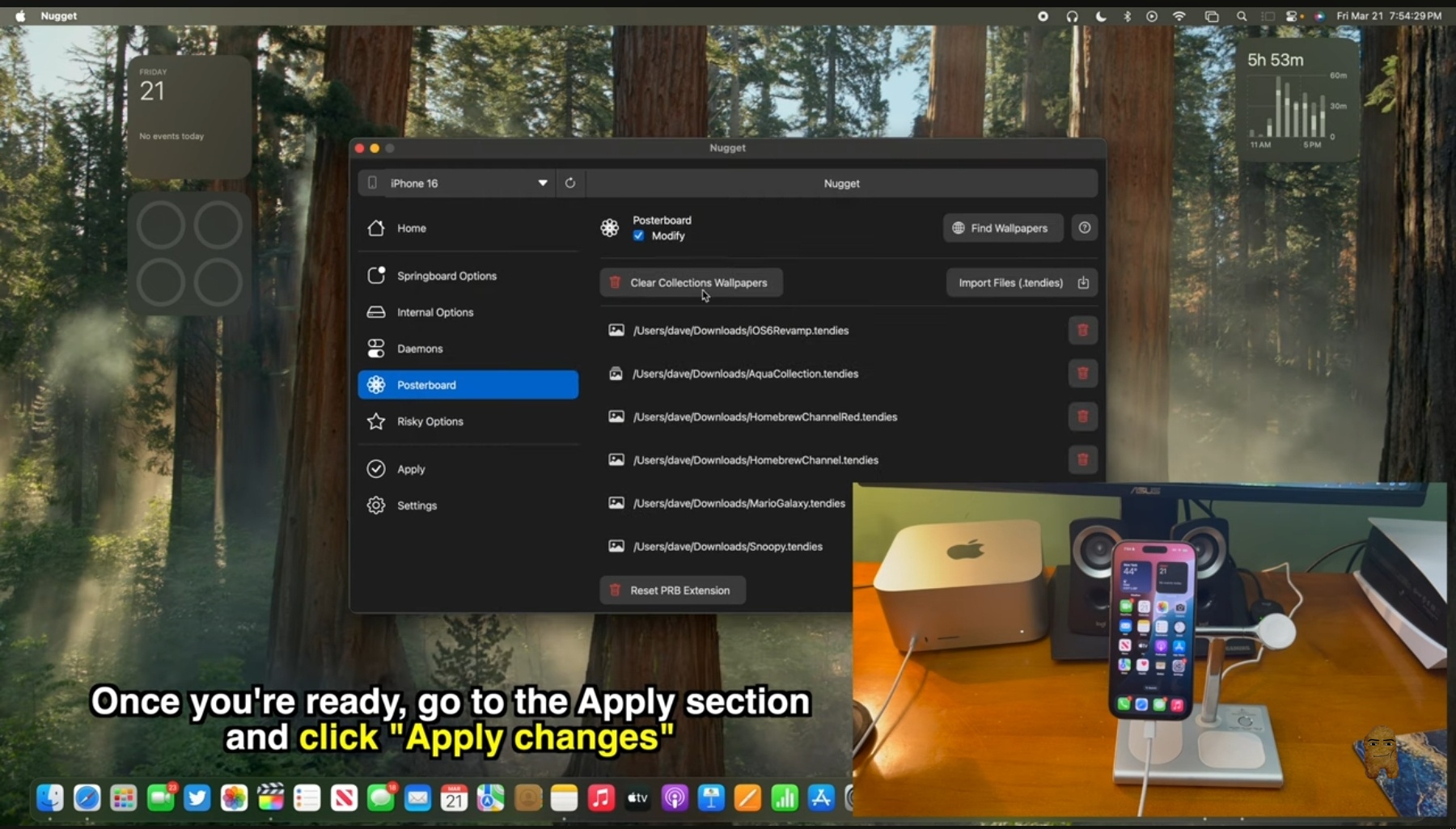1456x829 pixels.
Task: Click the Springboard Options icon
Action: coord(376,276)
